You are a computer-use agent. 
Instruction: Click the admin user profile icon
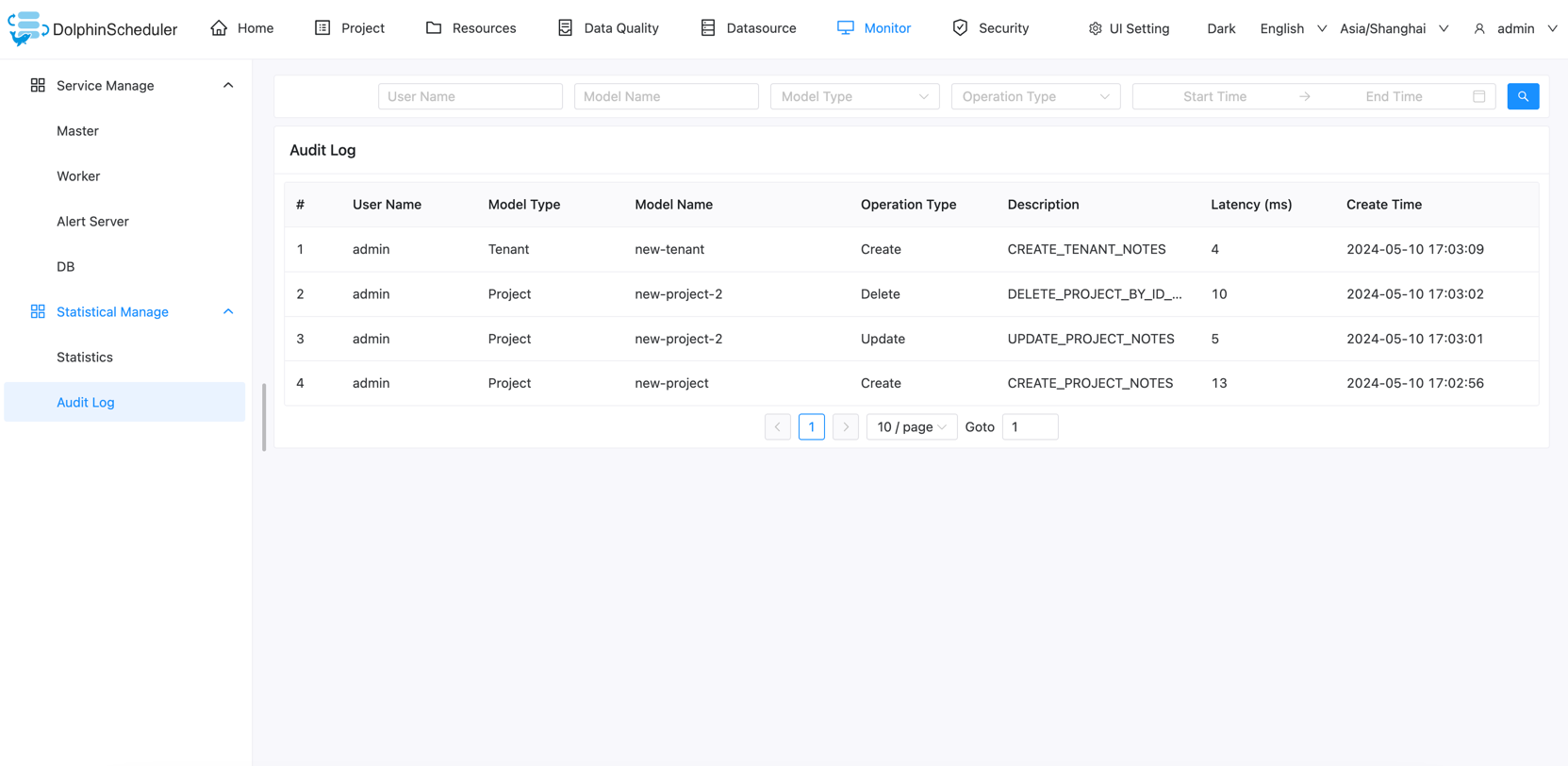(1479, 28)
